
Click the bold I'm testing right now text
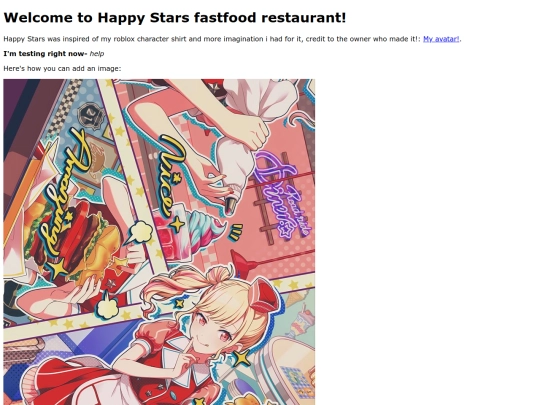coord(45,54)
